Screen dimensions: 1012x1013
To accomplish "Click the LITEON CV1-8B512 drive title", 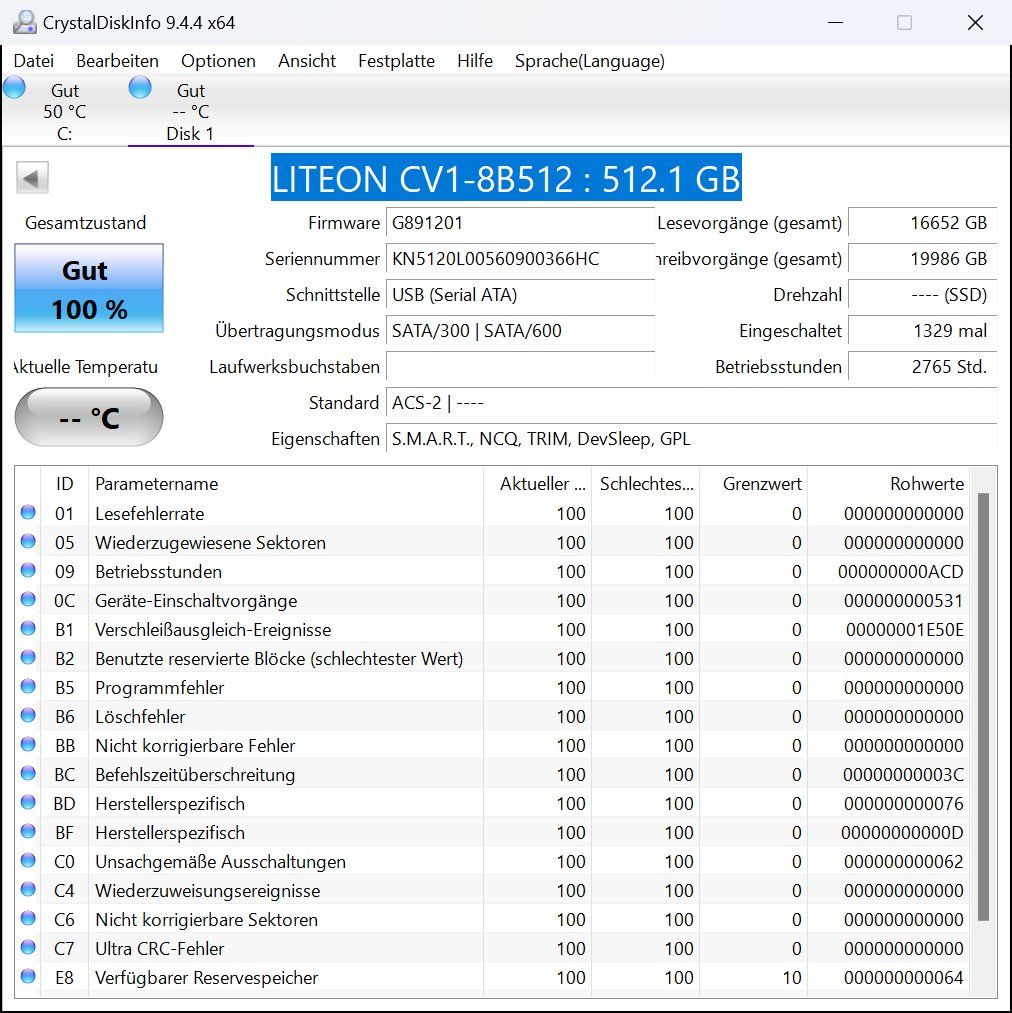I will pyautogui.click(x=506, y=178).
